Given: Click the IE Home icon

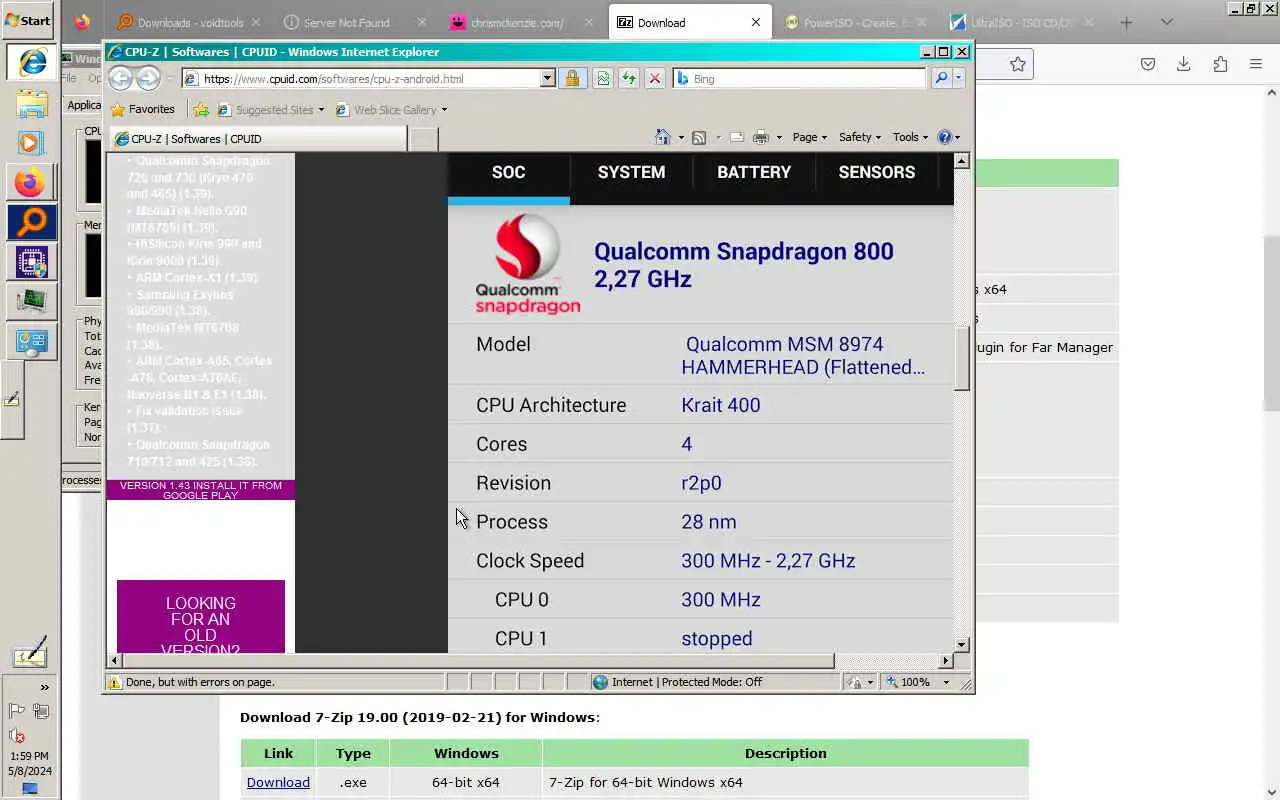Looking at the screenshot, I should click(662, 137).
